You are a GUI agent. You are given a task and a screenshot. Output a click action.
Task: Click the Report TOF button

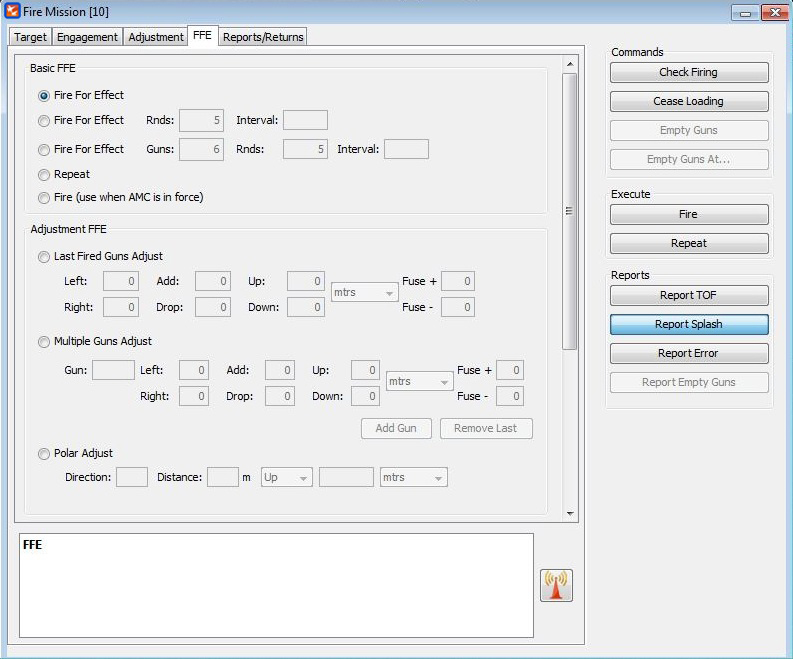[689, 295]
